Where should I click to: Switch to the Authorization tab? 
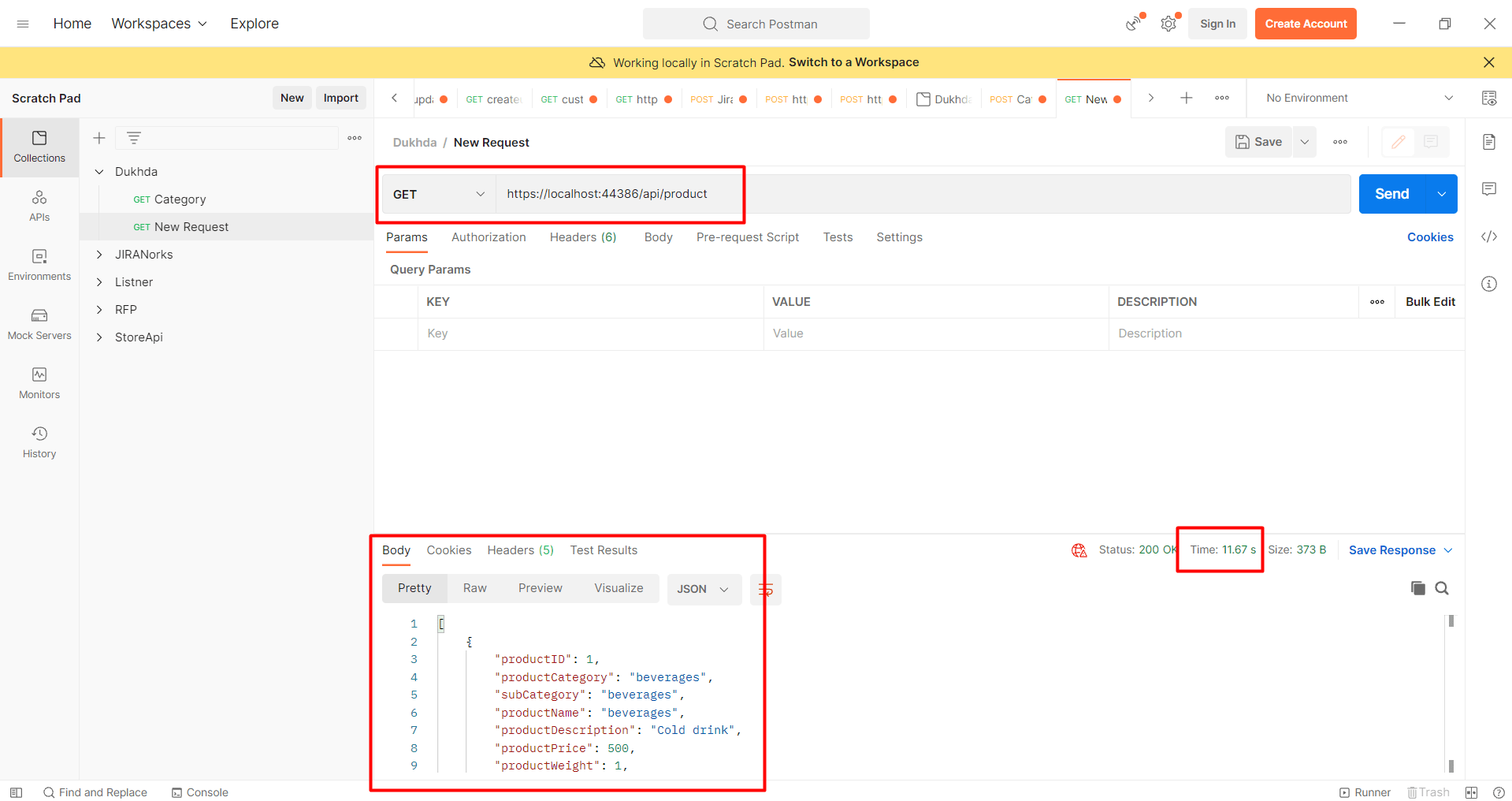coord(489,237)
